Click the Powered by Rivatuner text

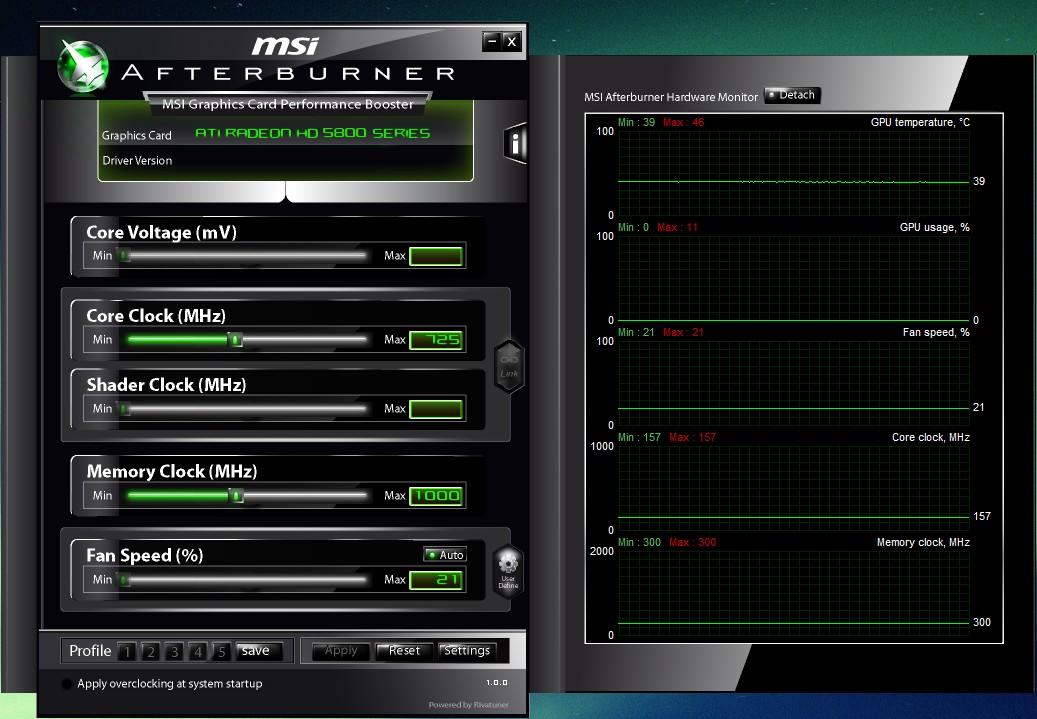469,705
